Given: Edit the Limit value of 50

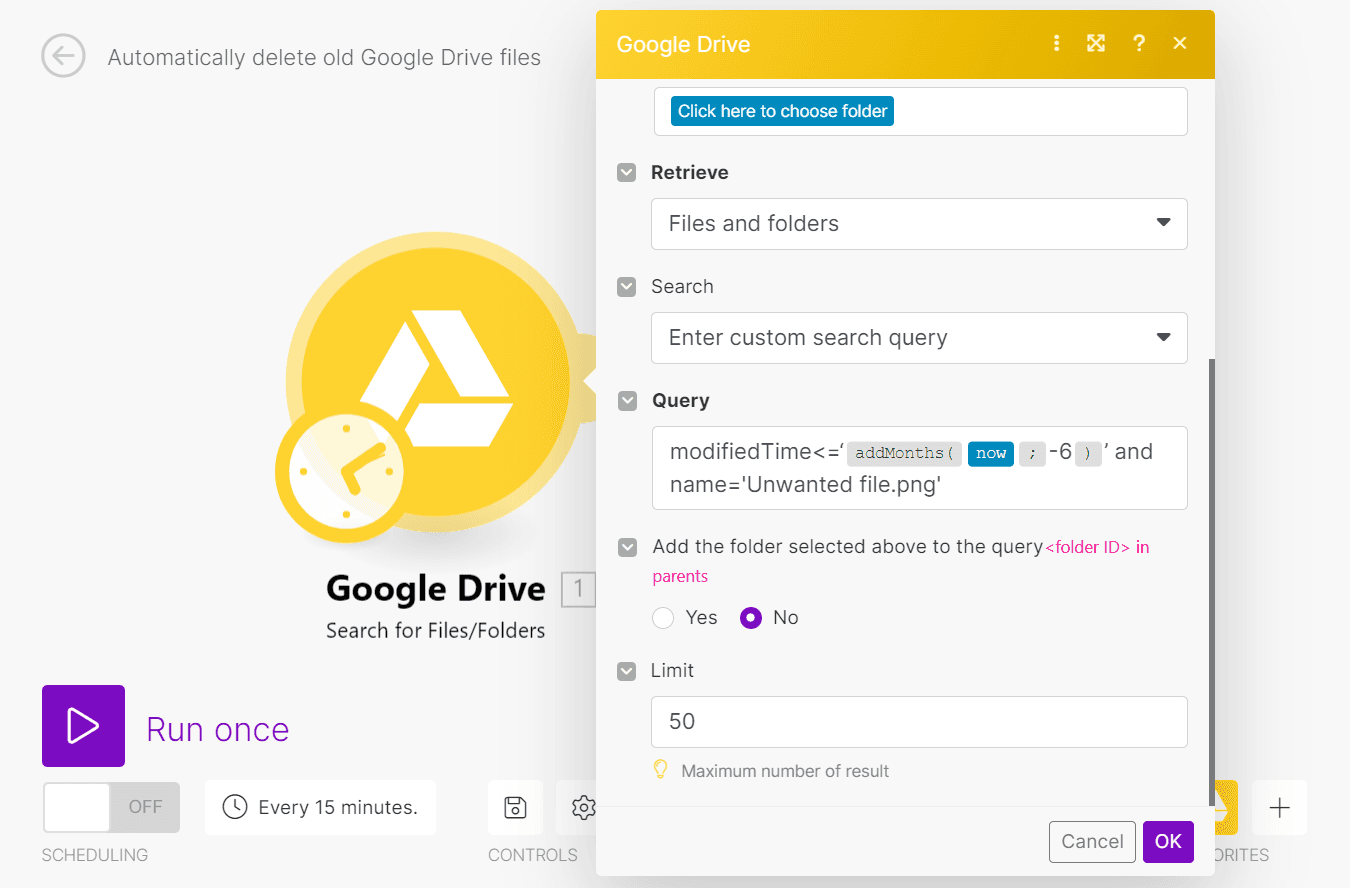Looking at the screenshot, I should coord(918,722).
